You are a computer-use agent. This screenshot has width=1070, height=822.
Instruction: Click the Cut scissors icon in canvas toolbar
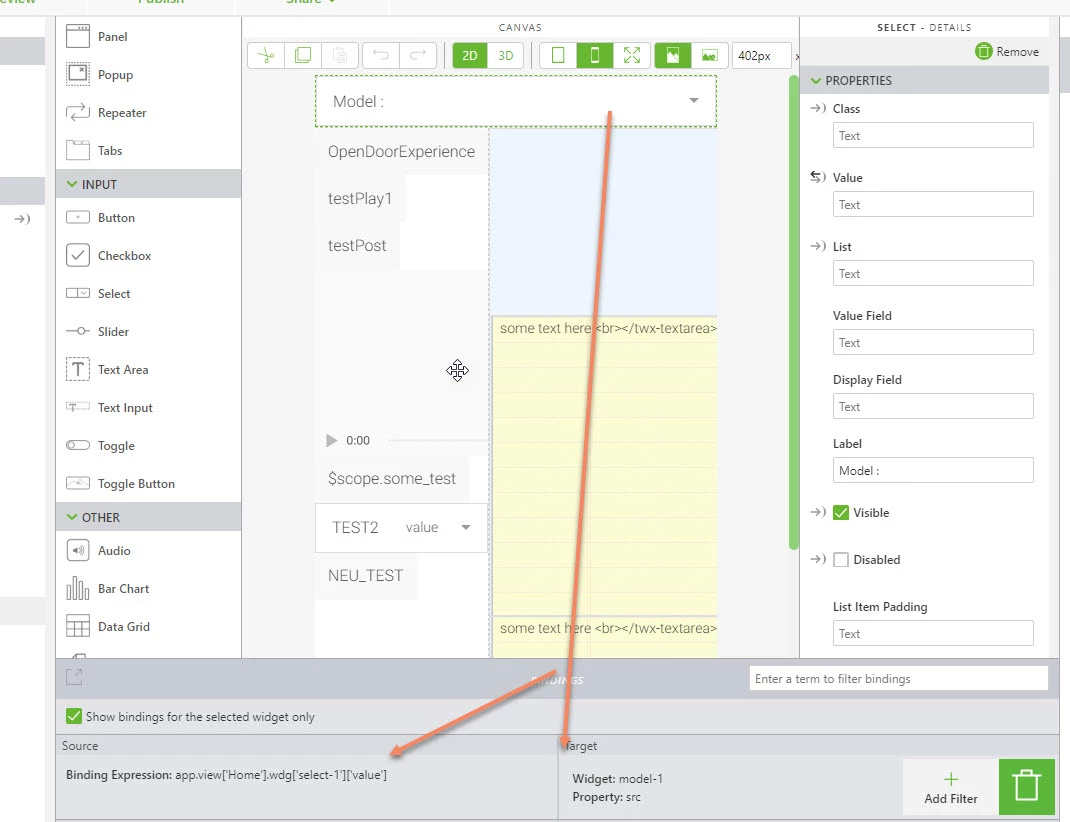[x=266, y=55]
